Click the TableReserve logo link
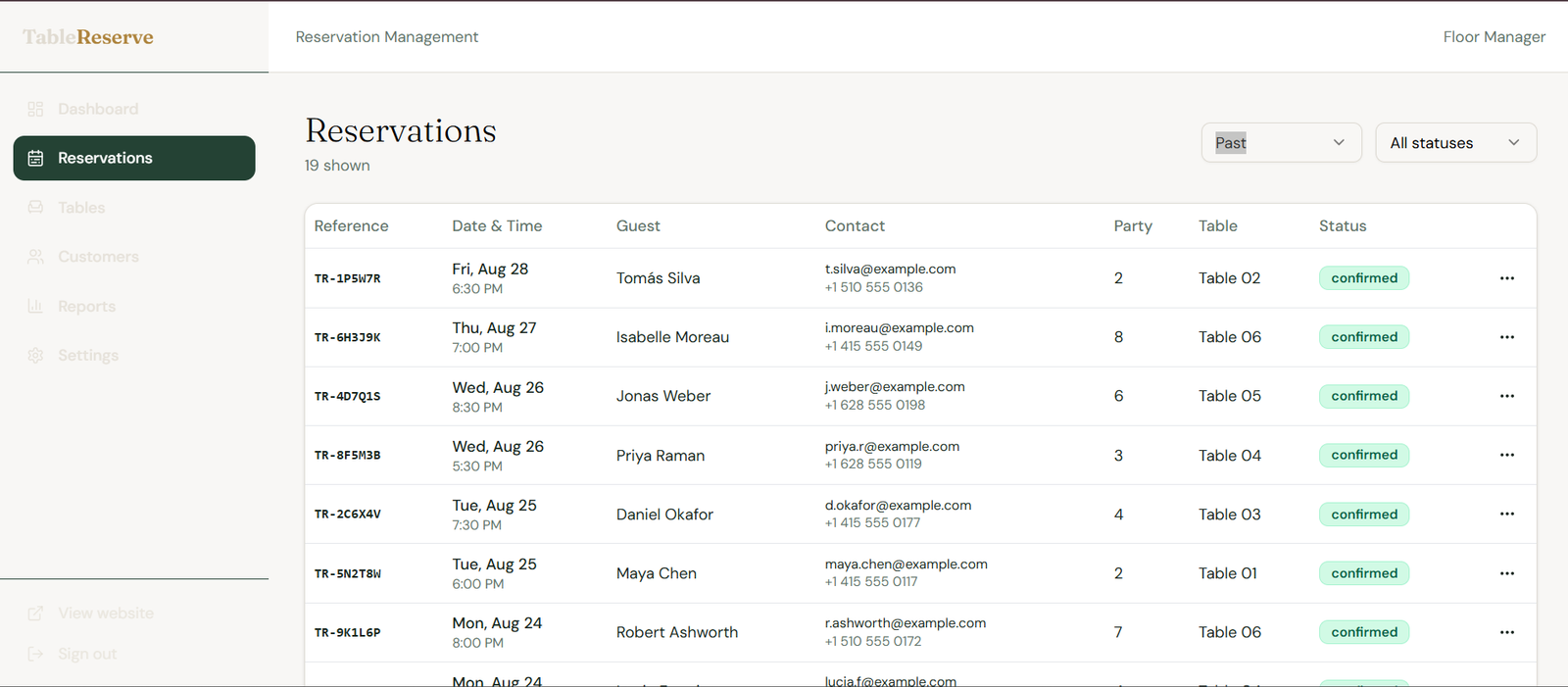The height and width of the screenshot is (687, 1568). 88,37
